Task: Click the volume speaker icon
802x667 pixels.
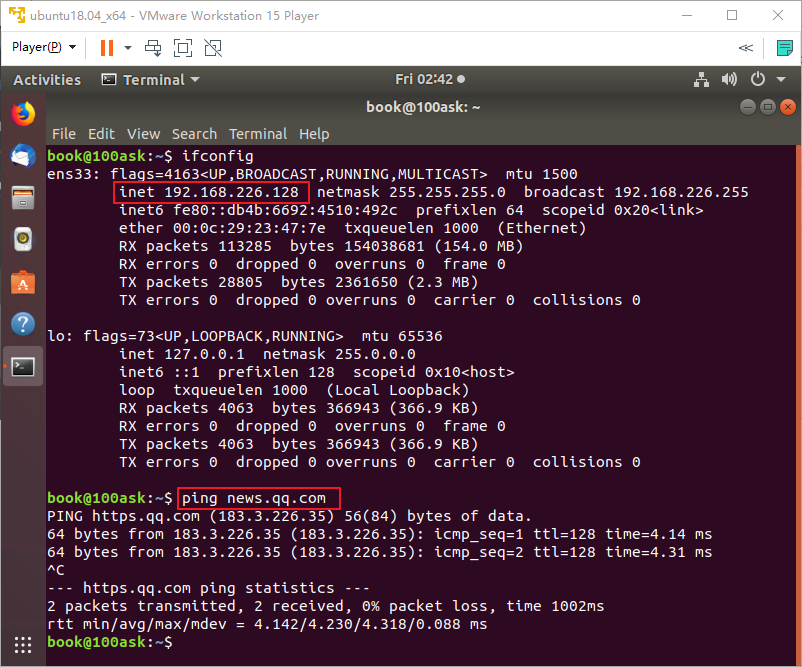Action: [x=729, y=79]
